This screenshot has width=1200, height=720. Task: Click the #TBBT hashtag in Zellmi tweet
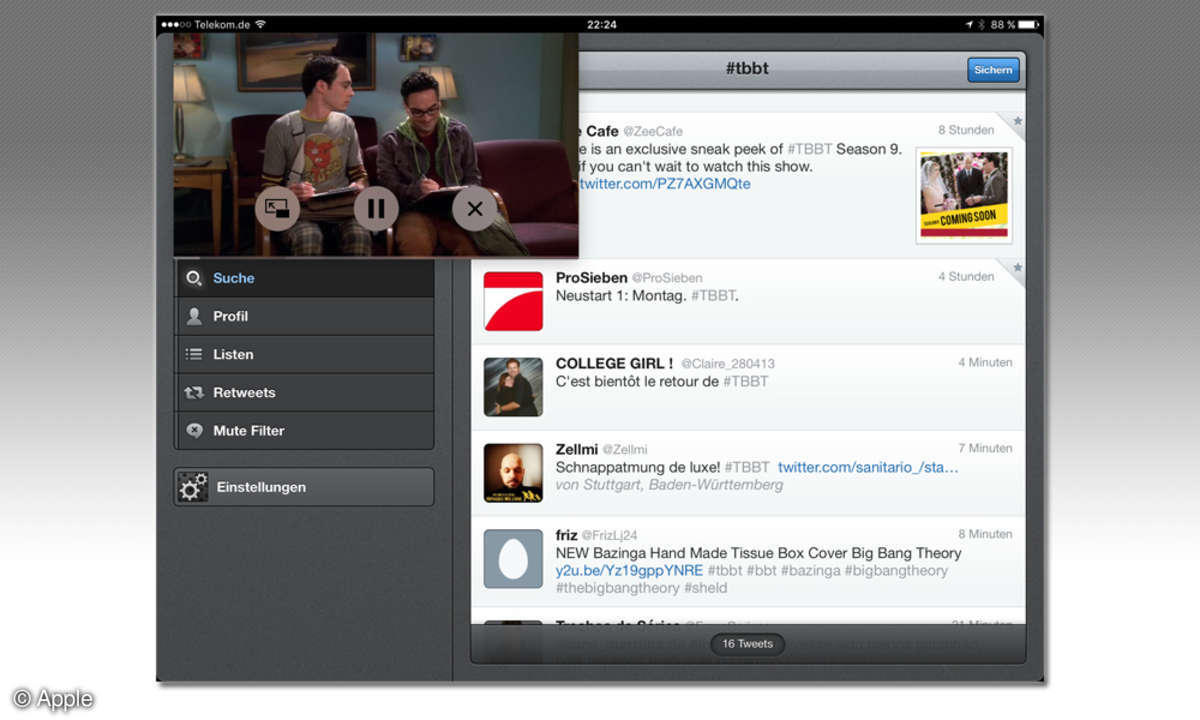(747, 467)
